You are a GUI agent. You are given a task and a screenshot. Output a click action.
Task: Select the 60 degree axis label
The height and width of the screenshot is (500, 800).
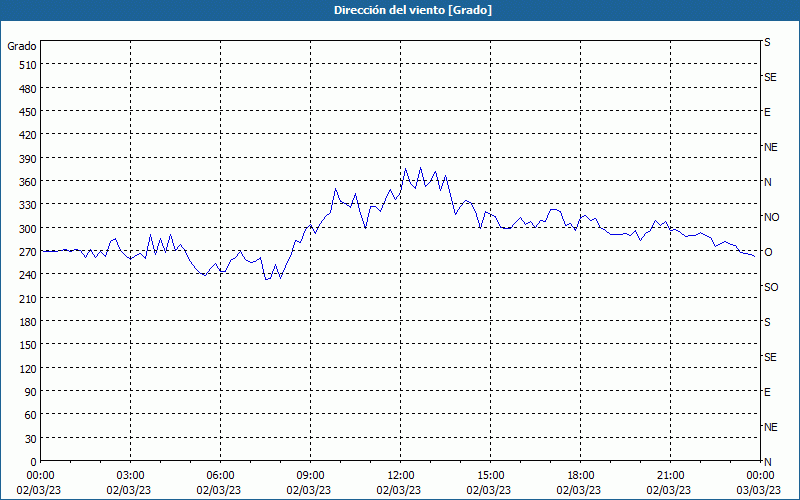pyautogui.click(x=31, y=415)
